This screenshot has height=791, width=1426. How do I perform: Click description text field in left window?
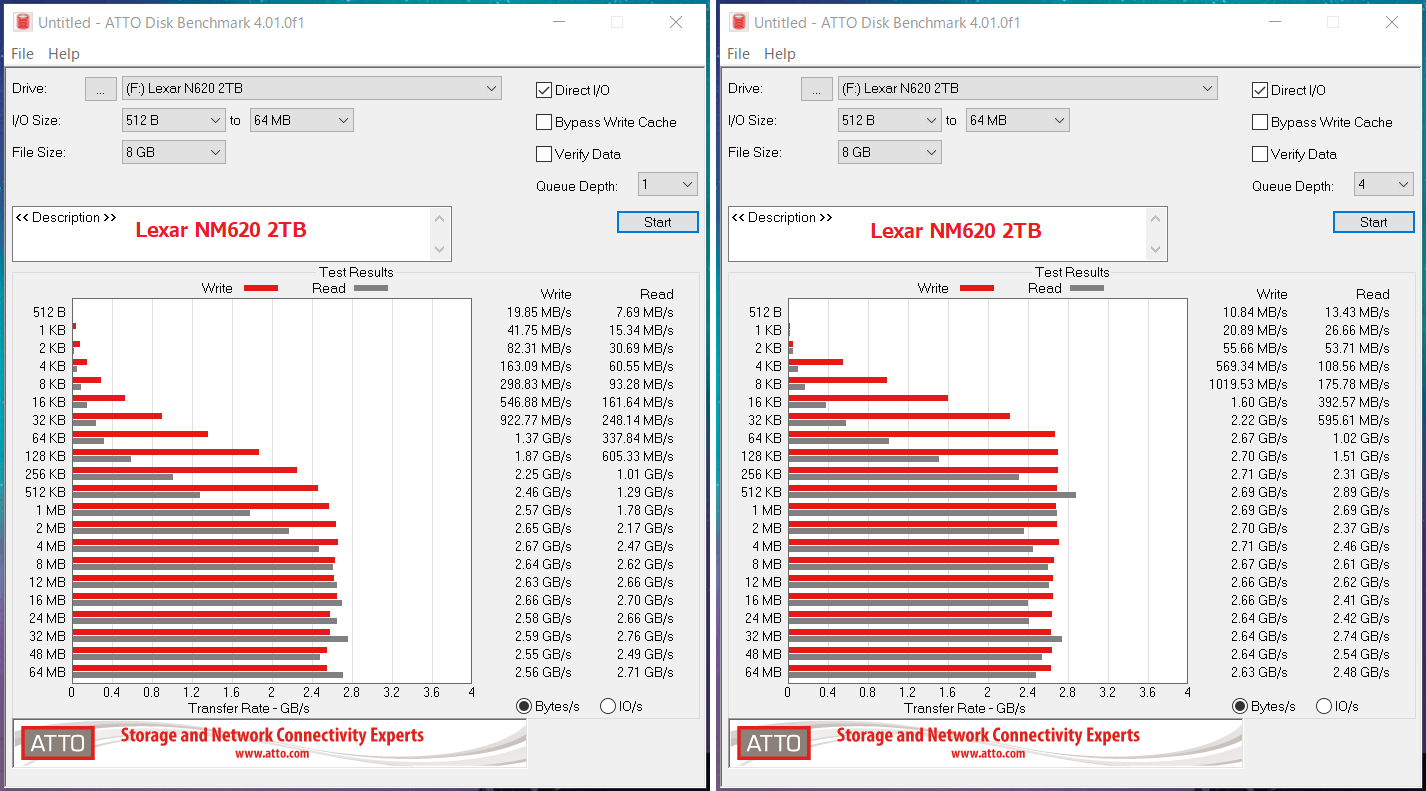click(x=222, y=234)
